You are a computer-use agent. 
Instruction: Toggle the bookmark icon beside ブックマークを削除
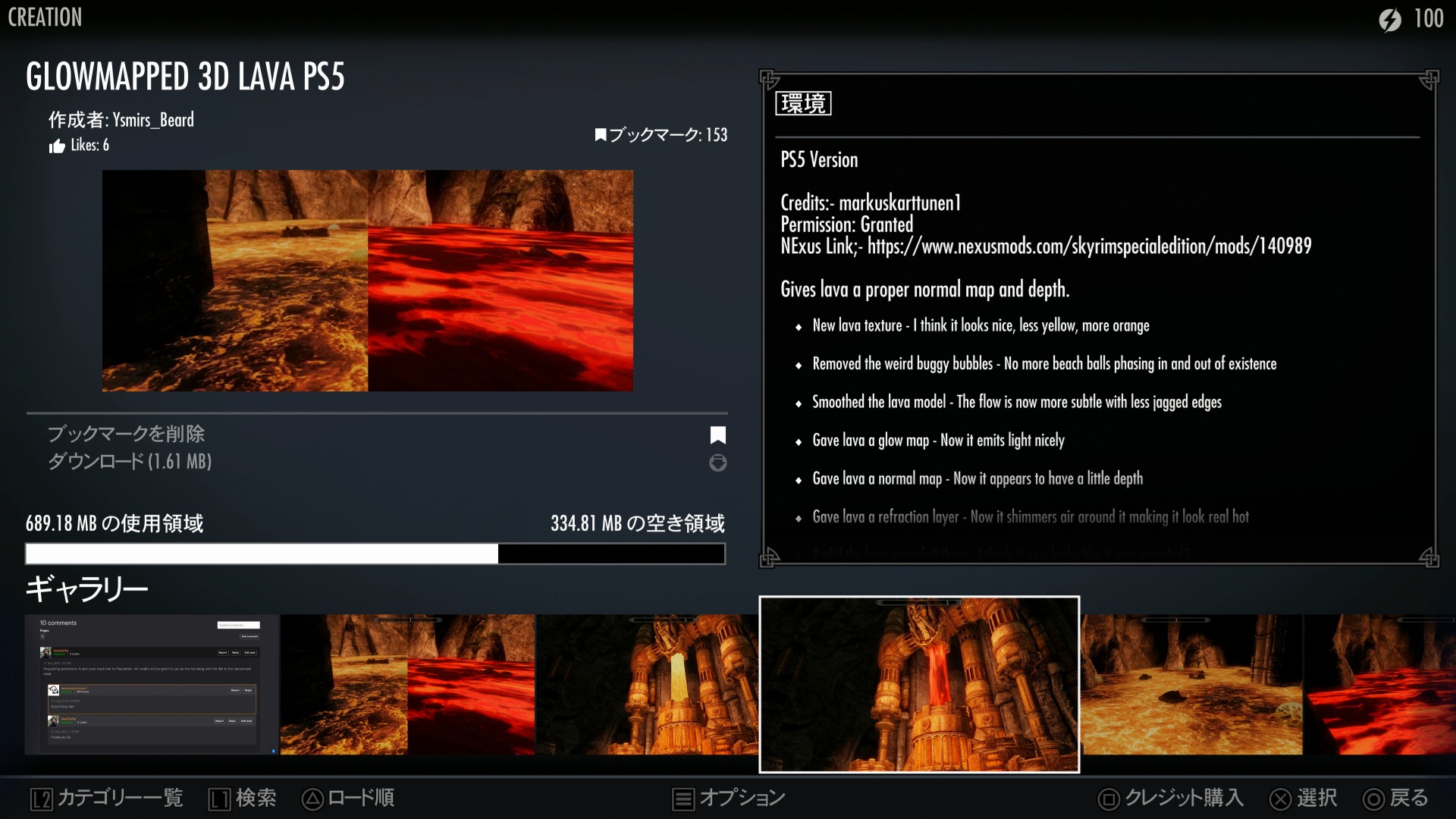[717, 435]
